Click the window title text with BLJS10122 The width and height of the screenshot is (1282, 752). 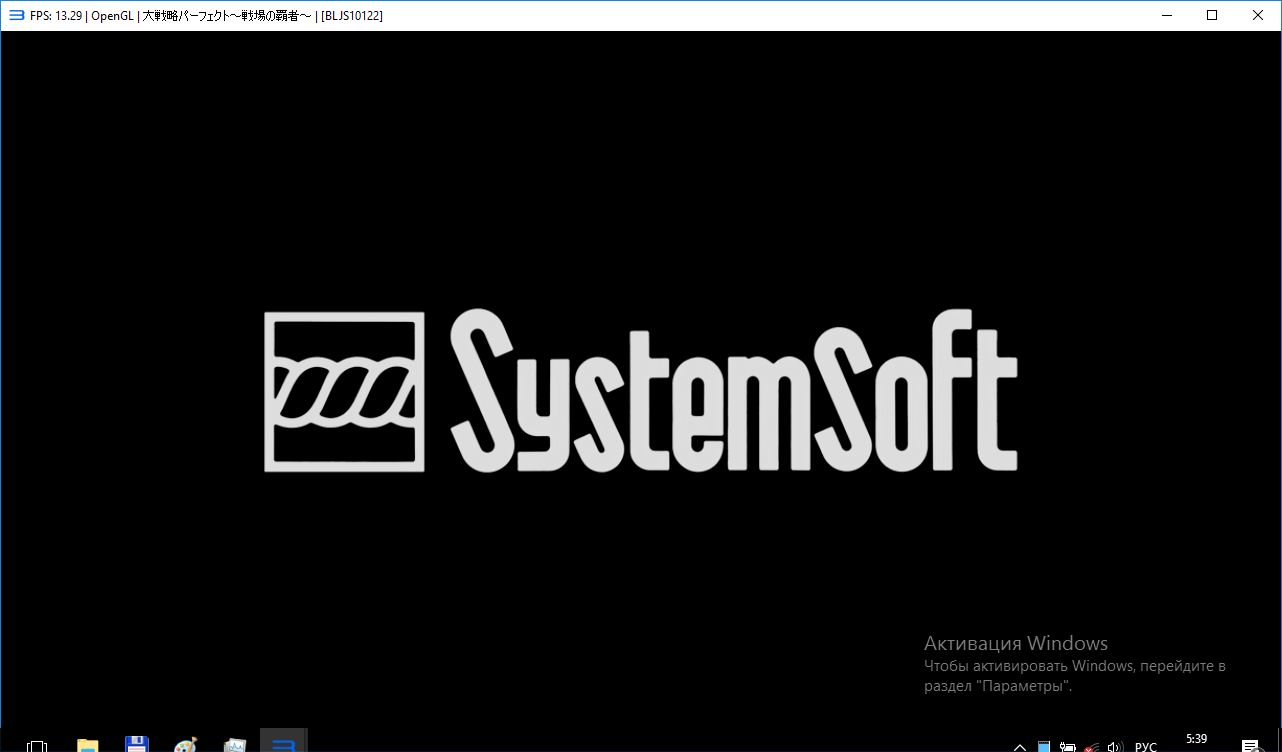click(206, 15)
